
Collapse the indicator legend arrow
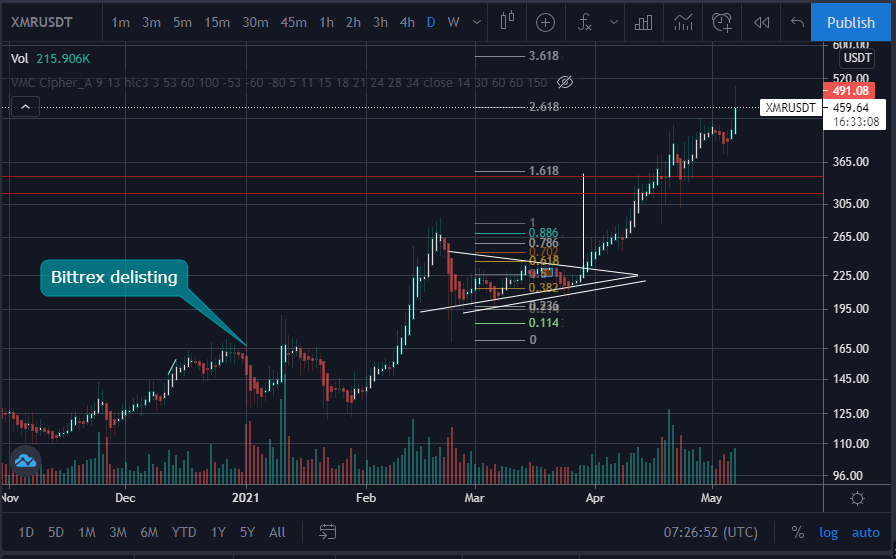click(25, 107)
